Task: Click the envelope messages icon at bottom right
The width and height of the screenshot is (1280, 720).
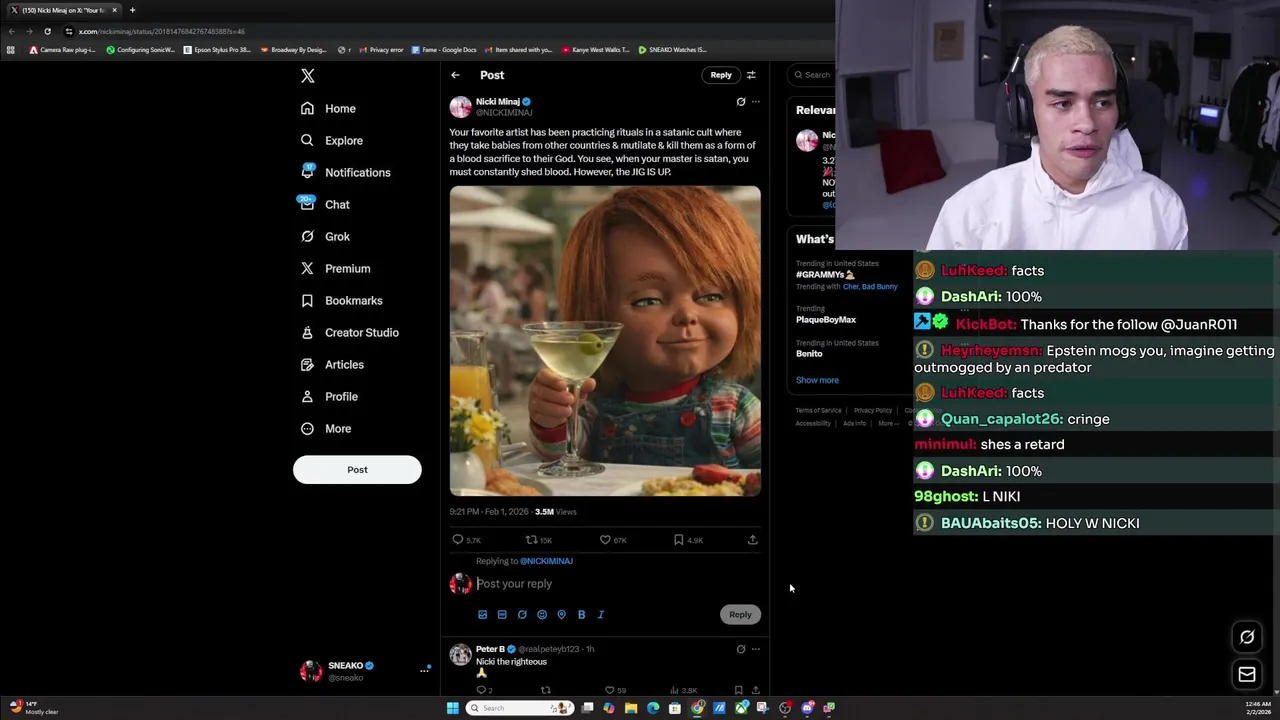Action: (x=1247, y=675)
